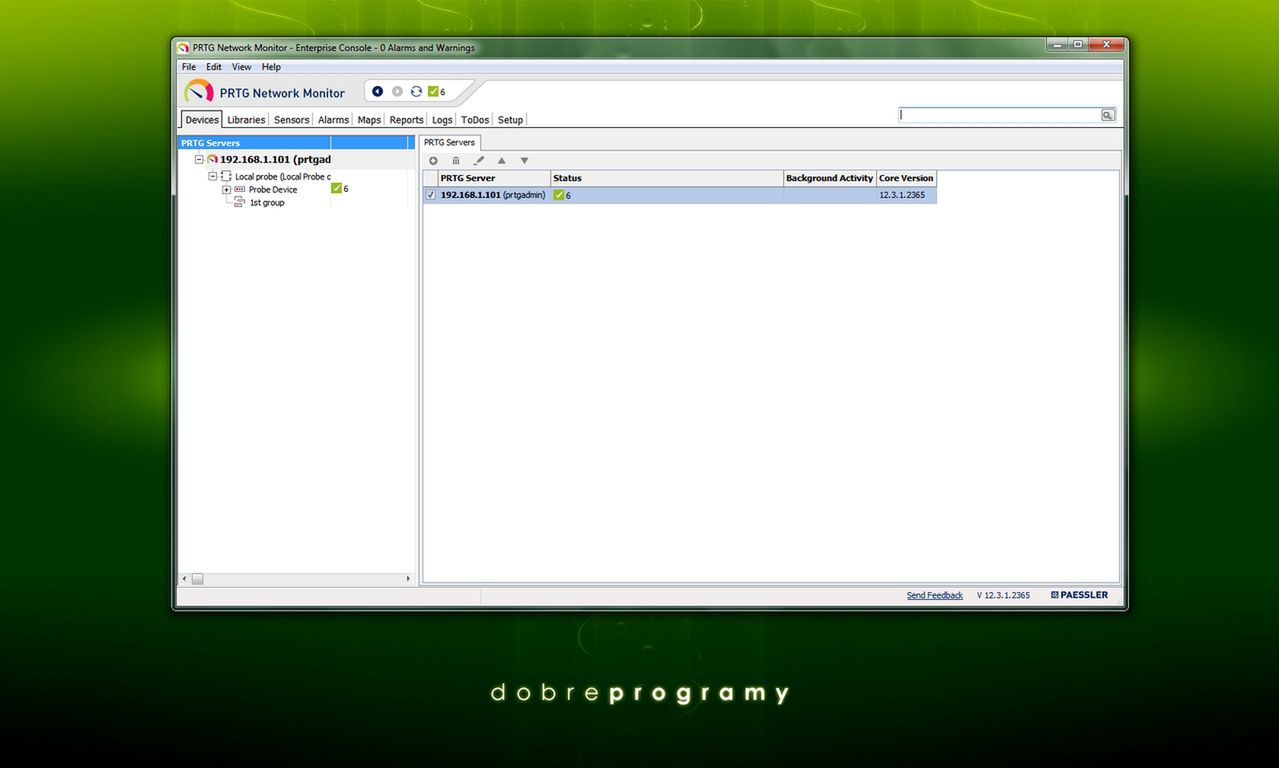This screenshot has height=768, width=1279.
Task: Collapse the 192.168.1.101 server tree node
Action: pos(199,159)
